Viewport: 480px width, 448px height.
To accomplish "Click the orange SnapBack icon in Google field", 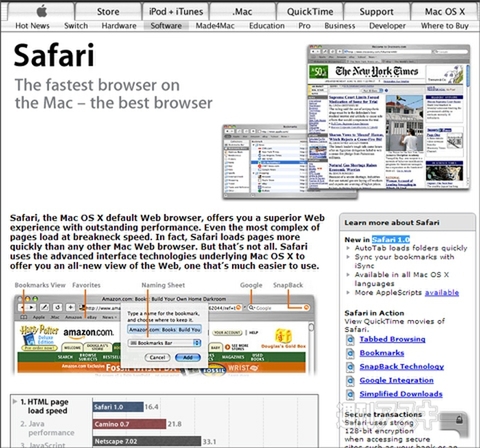I will pos(306,308).
